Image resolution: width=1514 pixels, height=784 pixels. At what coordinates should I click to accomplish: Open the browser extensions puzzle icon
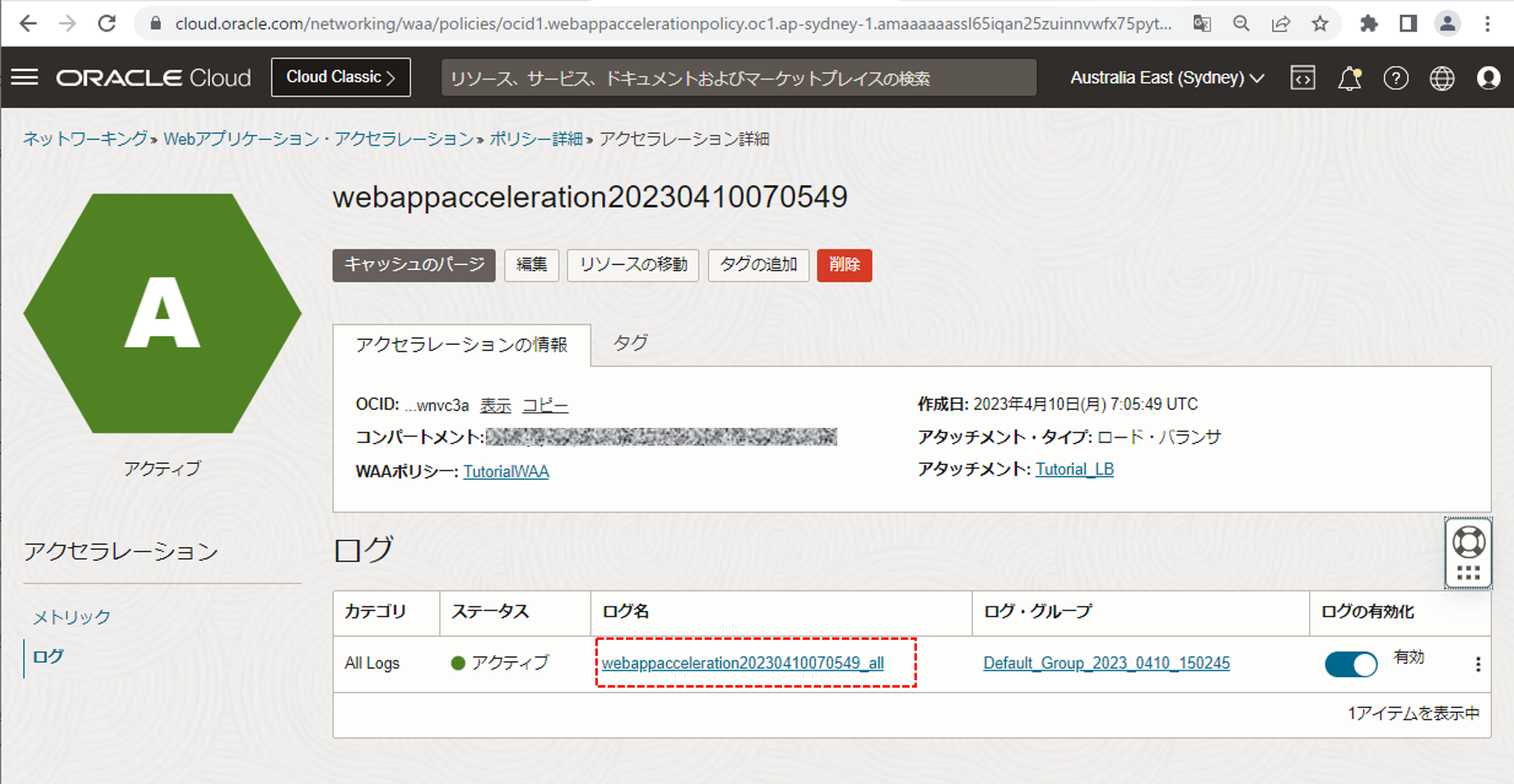[1368, 24]
